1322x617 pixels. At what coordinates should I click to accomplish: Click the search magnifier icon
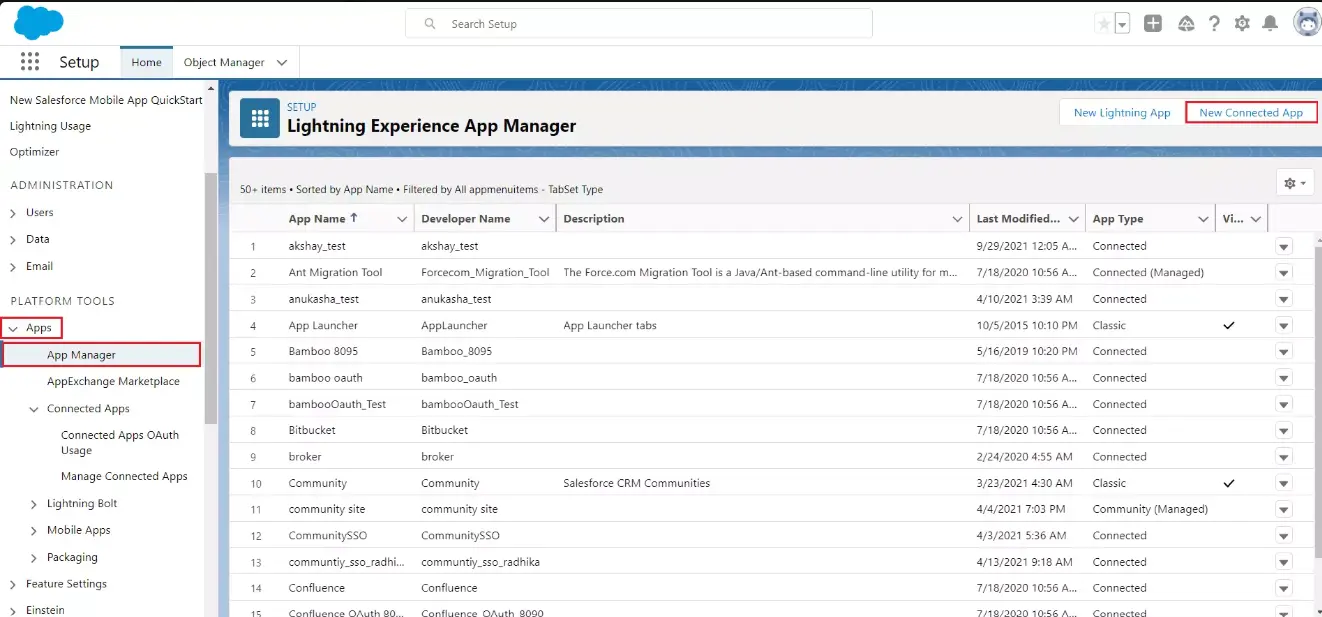click(x=430, y=24)
